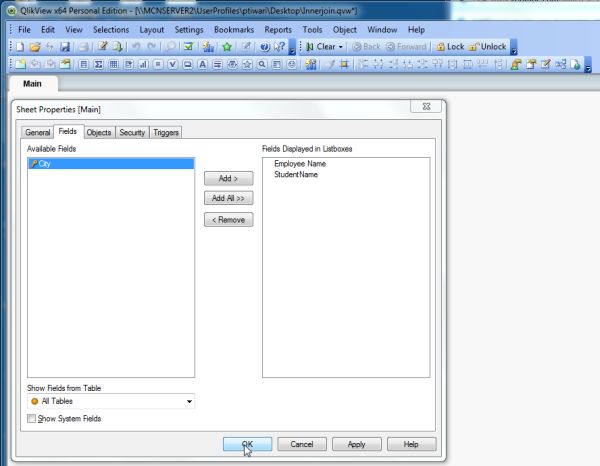Select Employee Name in displayed fields
This screenshot has width=600, height=466.
300,163
